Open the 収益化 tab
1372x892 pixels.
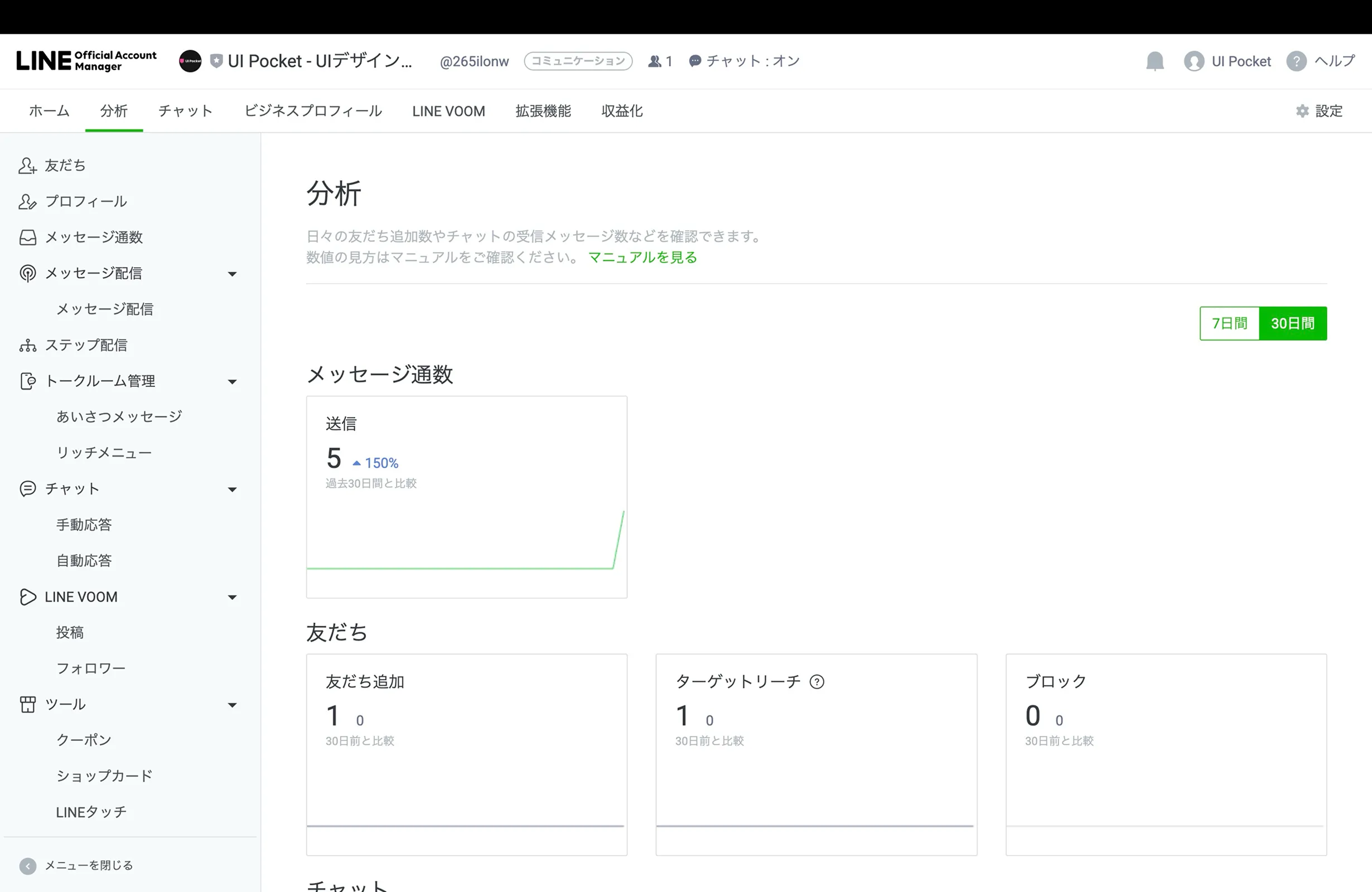[622, 111]
